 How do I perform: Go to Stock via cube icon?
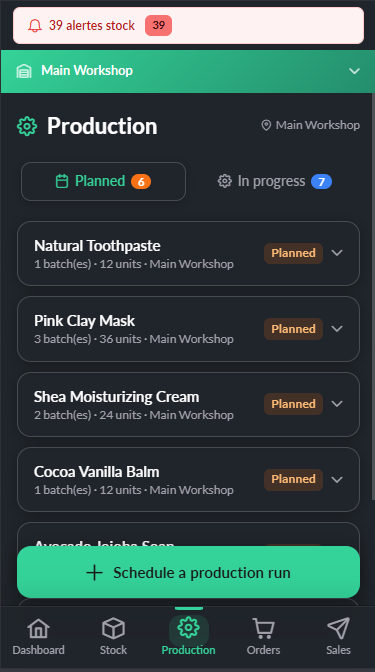click(113, 629)
